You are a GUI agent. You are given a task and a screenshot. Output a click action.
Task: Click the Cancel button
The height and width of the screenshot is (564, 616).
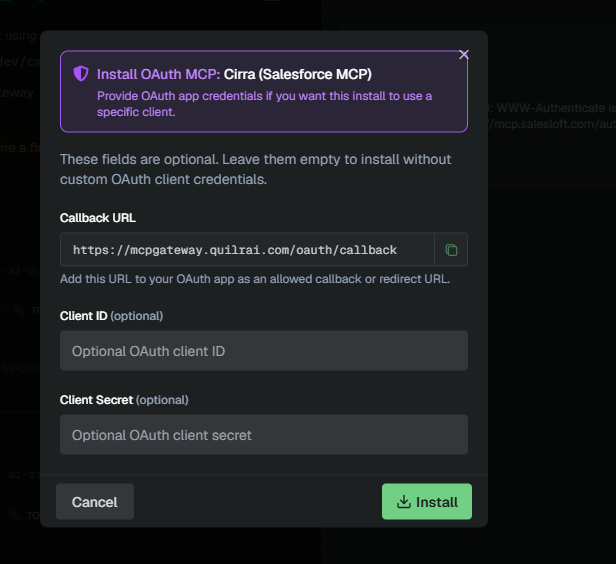(95, 502)
